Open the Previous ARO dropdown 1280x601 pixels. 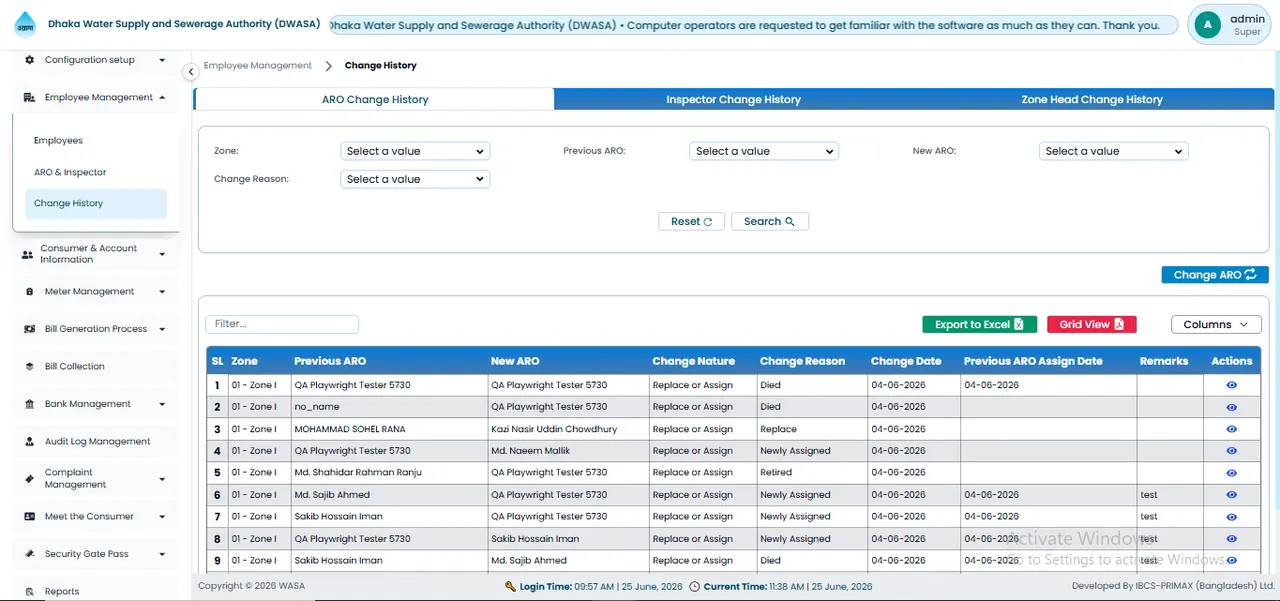click(x=764, y=151)
